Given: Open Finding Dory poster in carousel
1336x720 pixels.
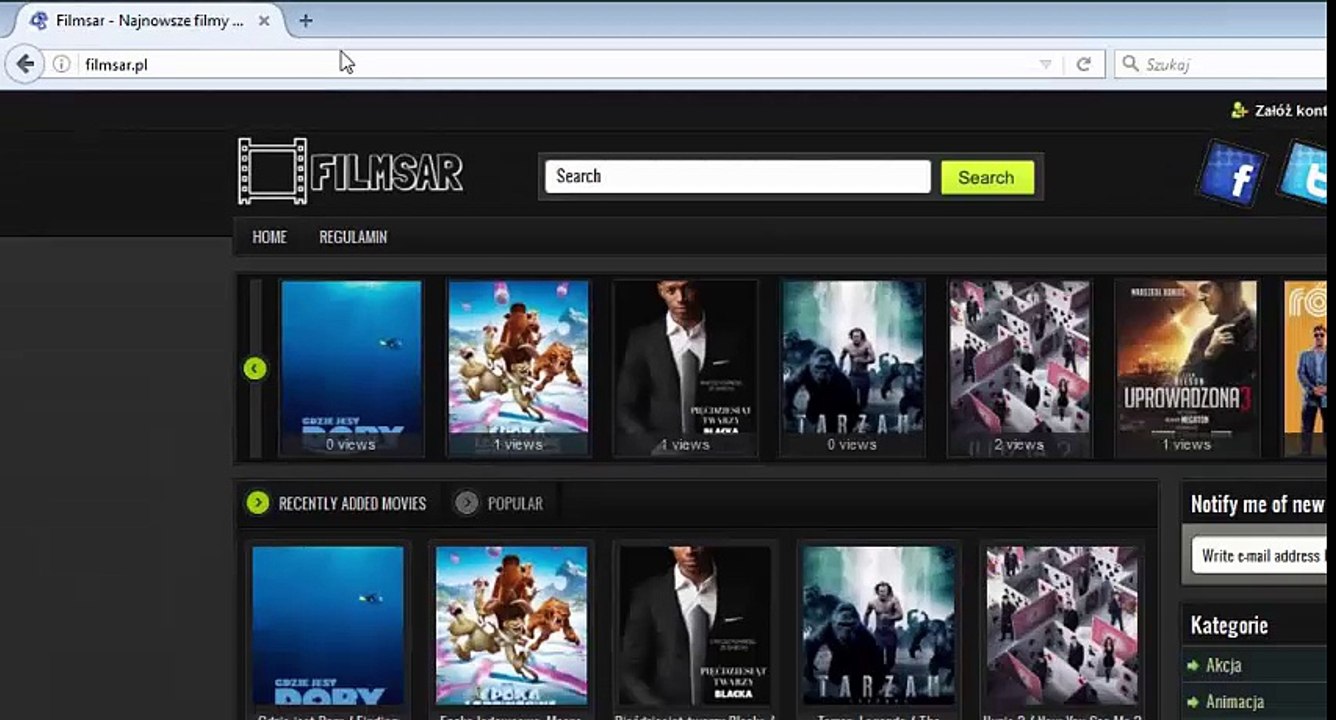Looking at the screenshot, I should 351,368.
